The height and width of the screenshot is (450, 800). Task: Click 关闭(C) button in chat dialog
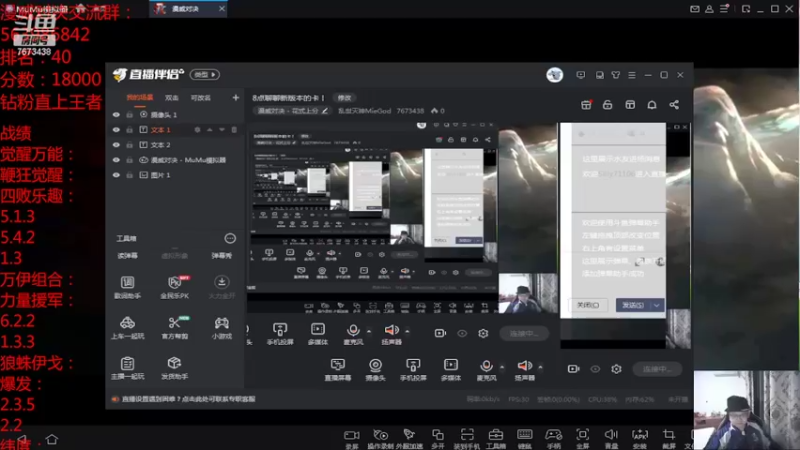pyautogui.click(x=588, y=305)
